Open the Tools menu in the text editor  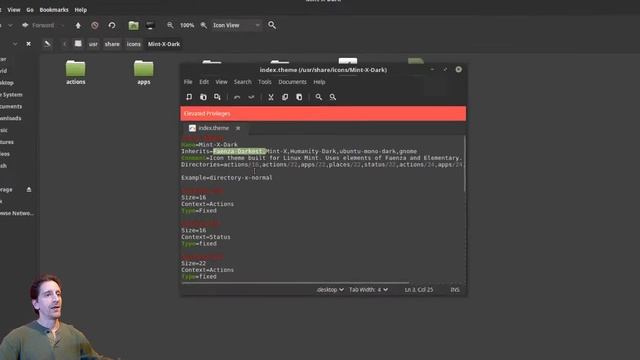(x=264, y=82)
